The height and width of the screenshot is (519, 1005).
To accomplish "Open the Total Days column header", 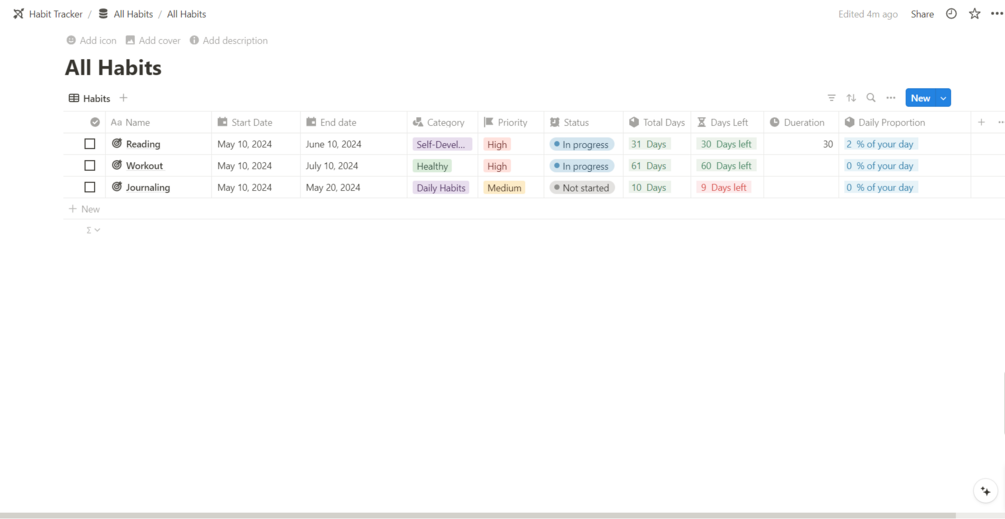I will click(x=657, y=122).
